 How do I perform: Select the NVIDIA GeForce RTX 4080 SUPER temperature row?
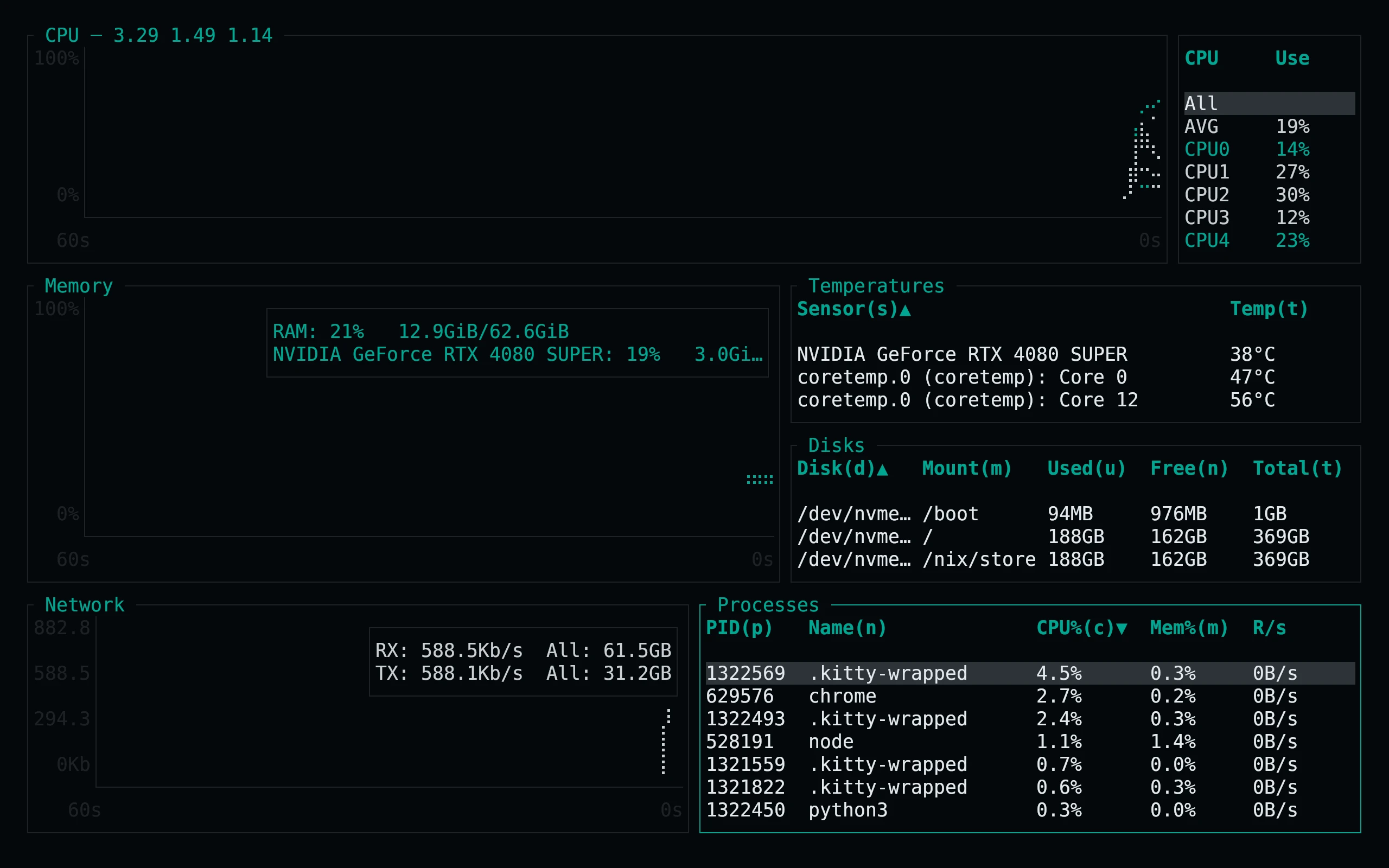tap(1076, 354)
